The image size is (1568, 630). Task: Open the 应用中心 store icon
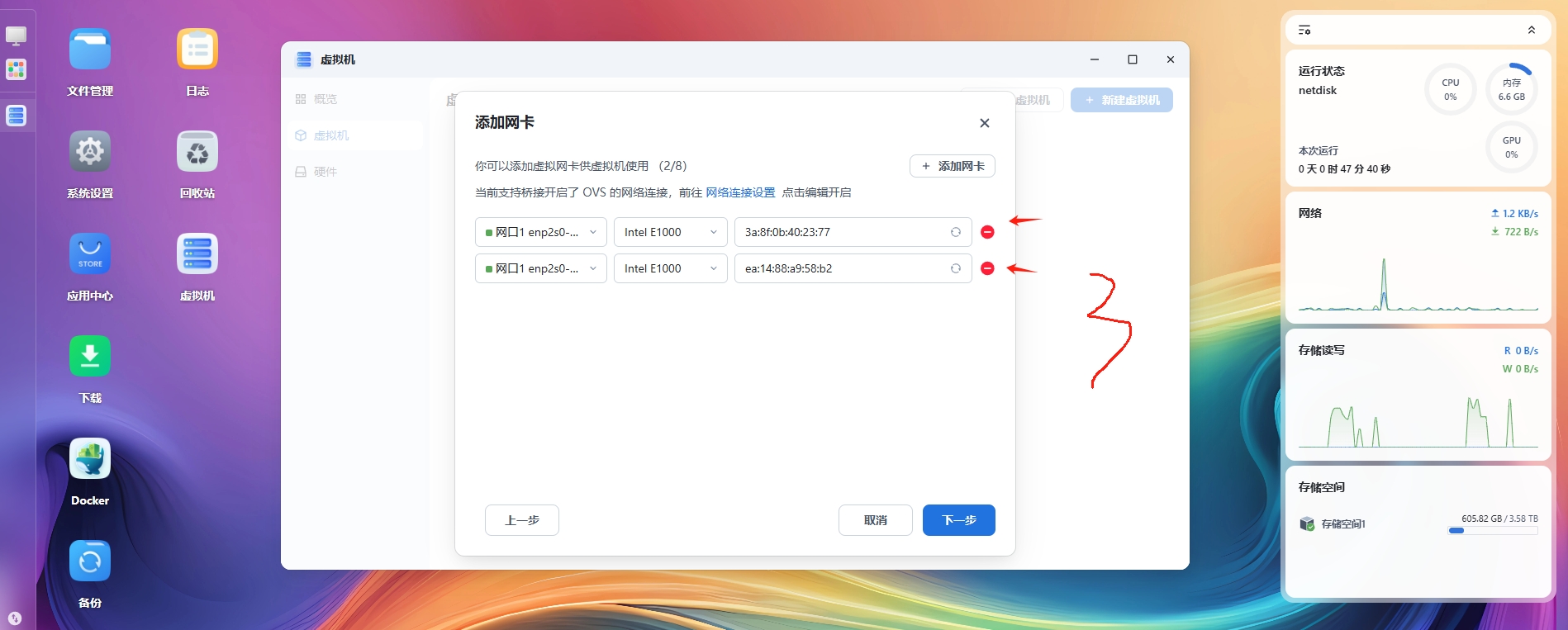point(90,255)
